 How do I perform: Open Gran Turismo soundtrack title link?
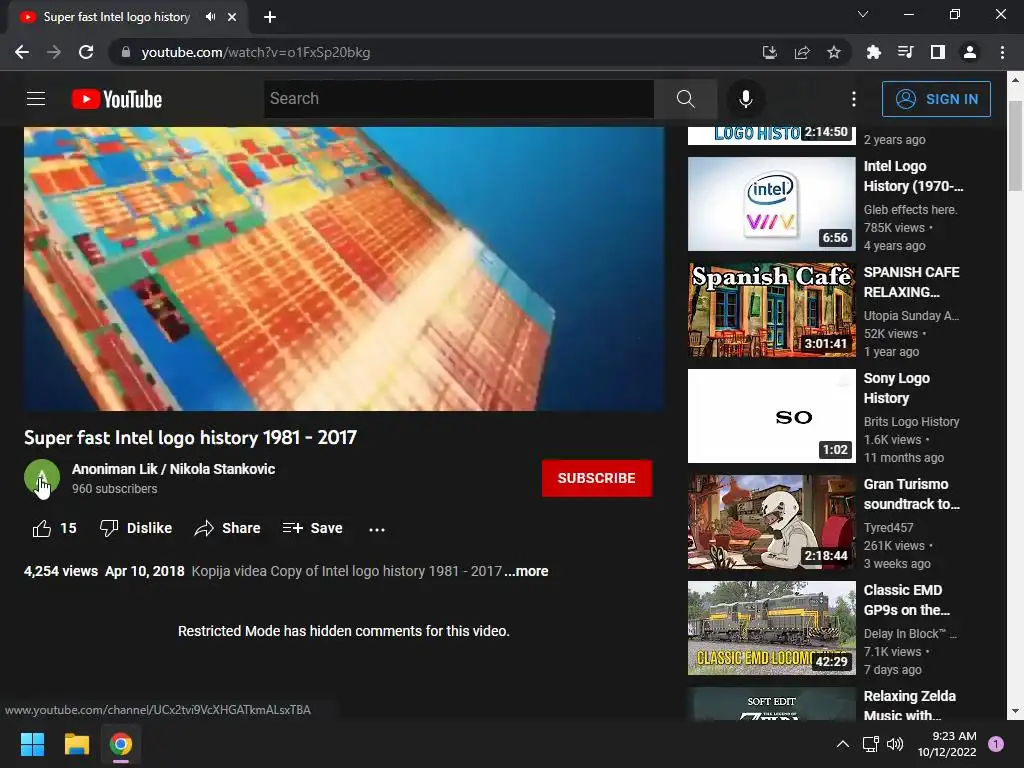[912, 494]
